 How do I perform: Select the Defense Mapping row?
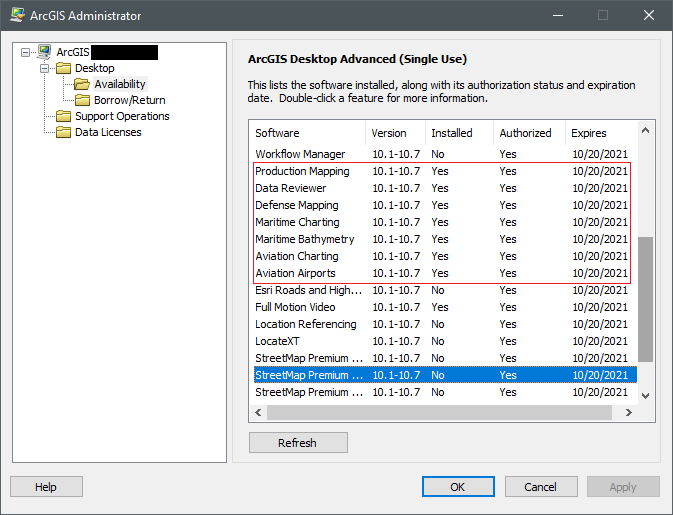pos(443,205)
